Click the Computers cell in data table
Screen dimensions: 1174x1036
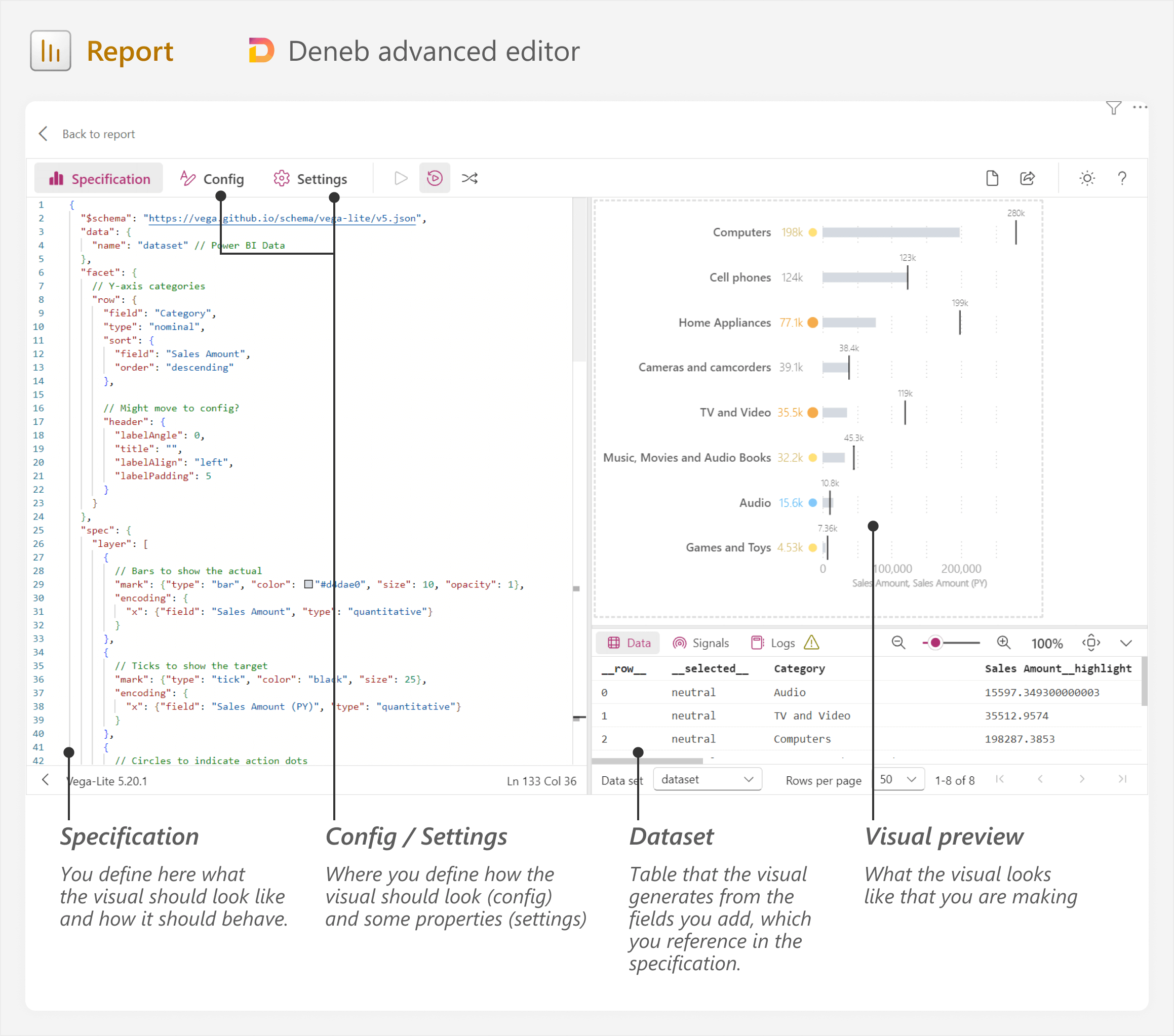tap(802, 739)
